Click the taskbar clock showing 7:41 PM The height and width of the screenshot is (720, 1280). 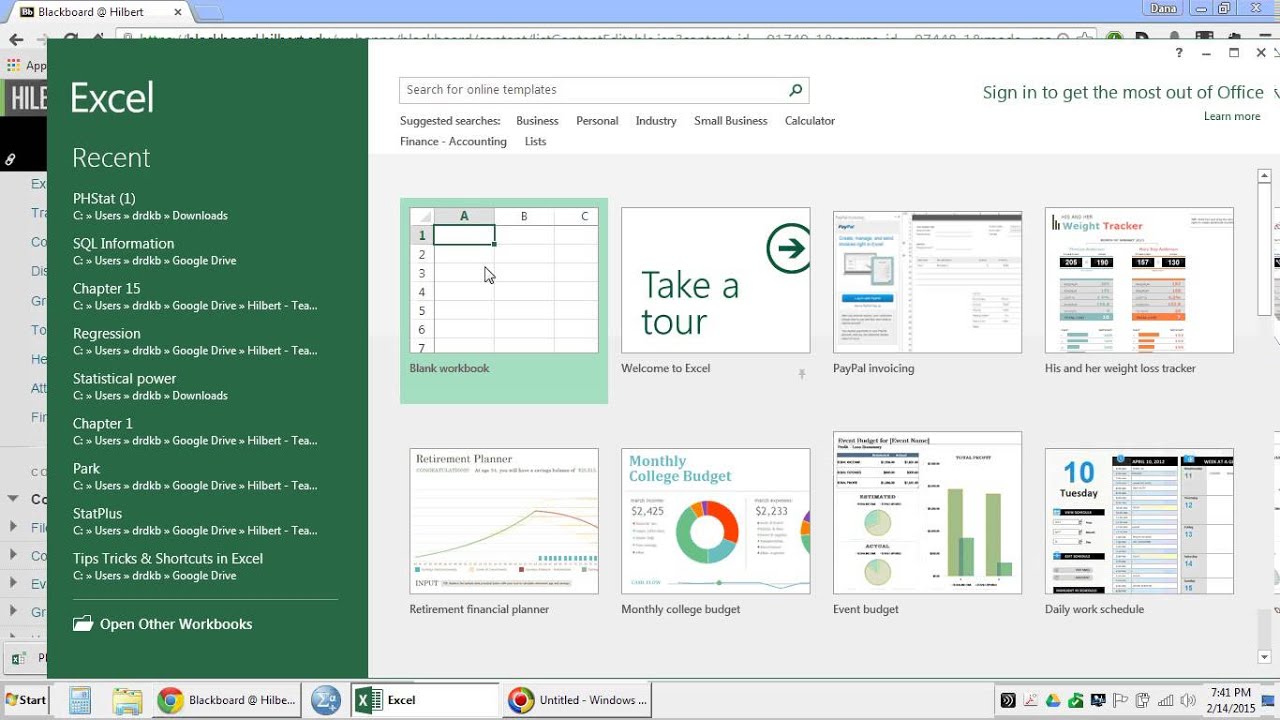[1231, 700]
